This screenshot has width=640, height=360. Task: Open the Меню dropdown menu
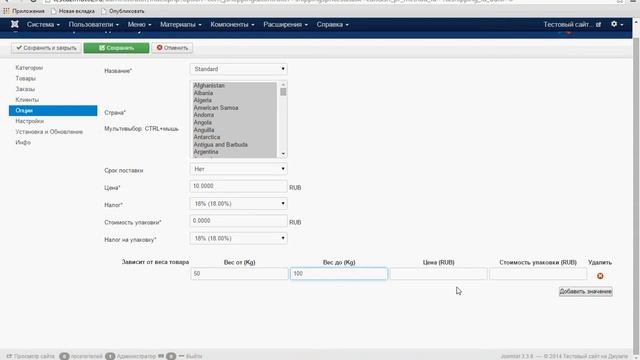coord(140,24)
